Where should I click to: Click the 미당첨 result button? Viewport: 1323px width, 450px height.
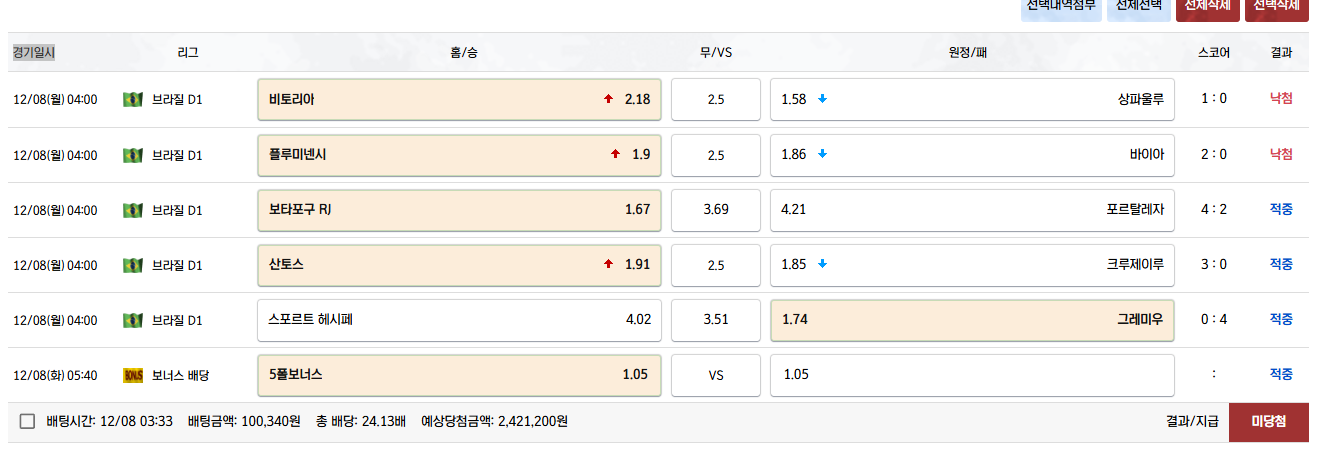point(1268,422)
